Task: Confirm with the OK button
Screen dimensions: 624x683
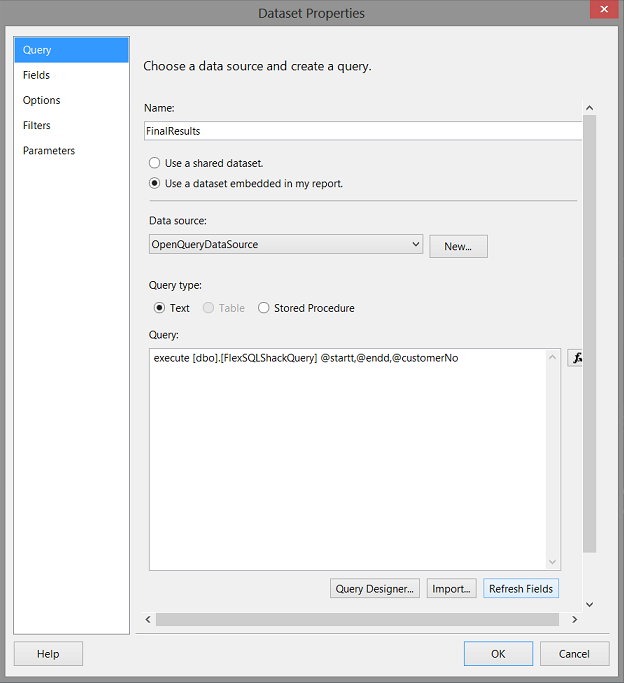Action: coord(498,653)
